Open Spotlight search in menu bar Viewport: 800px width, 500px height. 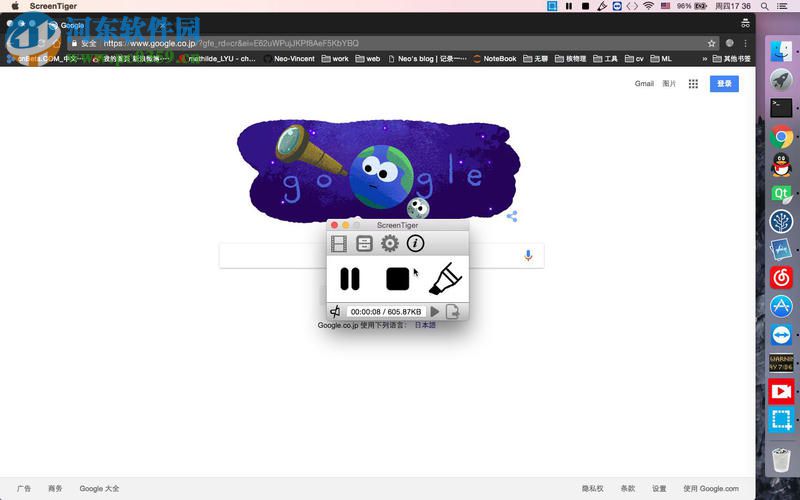[x=764, y=6]
